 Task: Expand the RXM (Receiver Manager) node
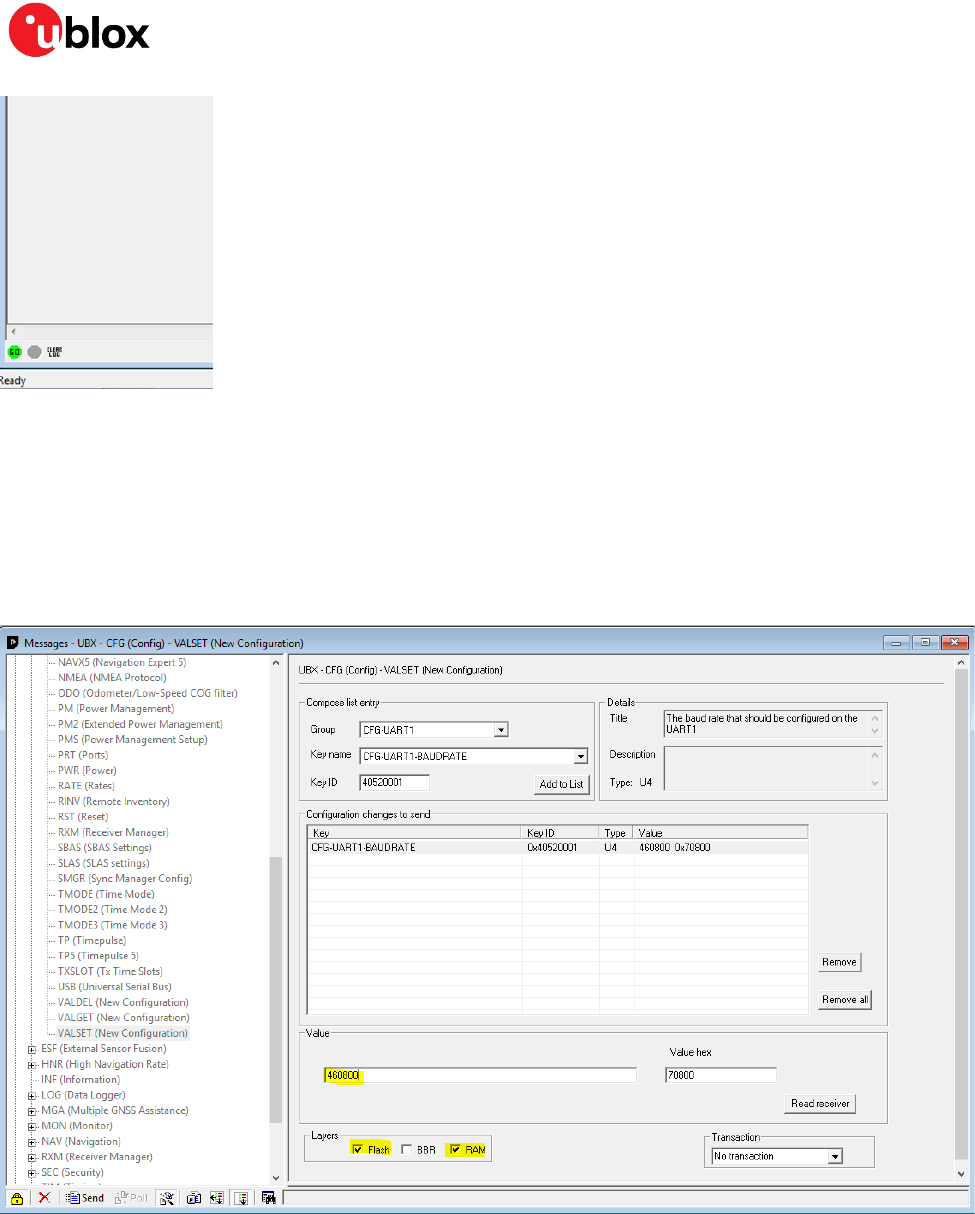pos(32,1157)
